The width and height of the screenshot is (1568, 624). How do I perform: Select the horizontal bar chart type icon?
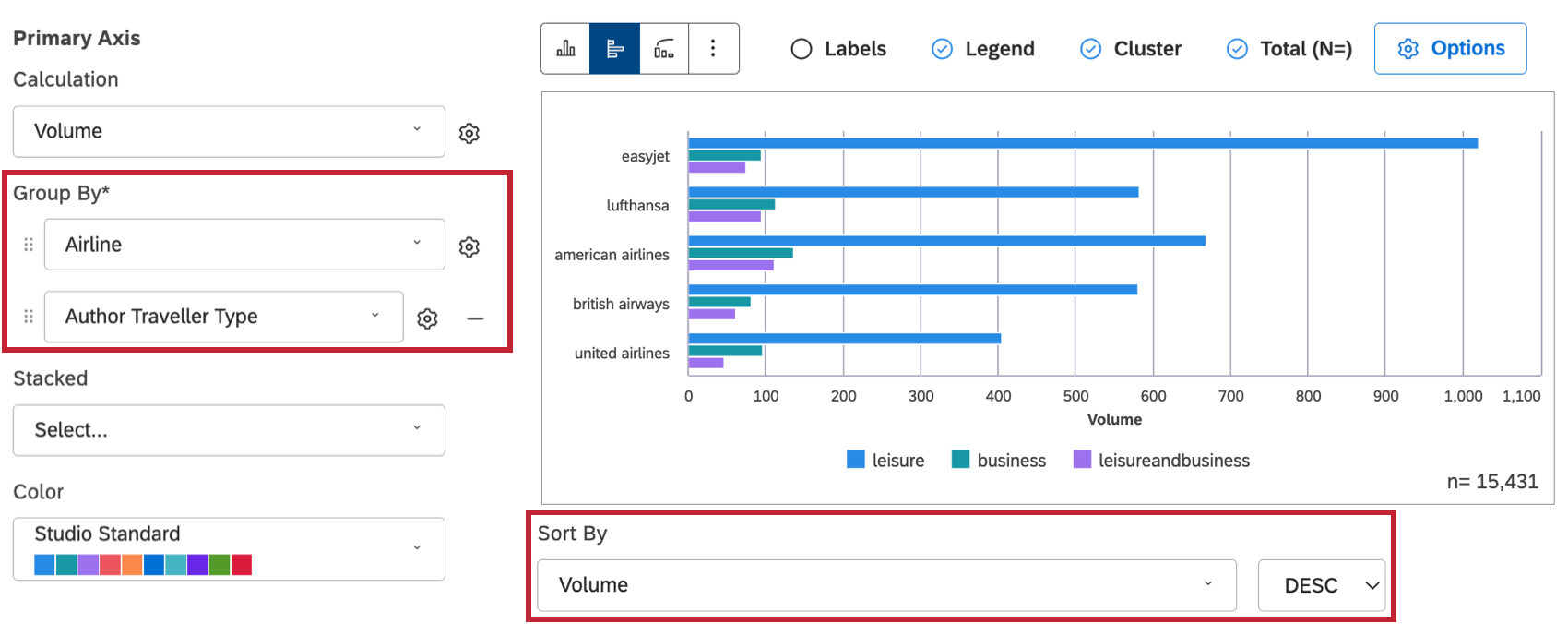pos(614,49)
